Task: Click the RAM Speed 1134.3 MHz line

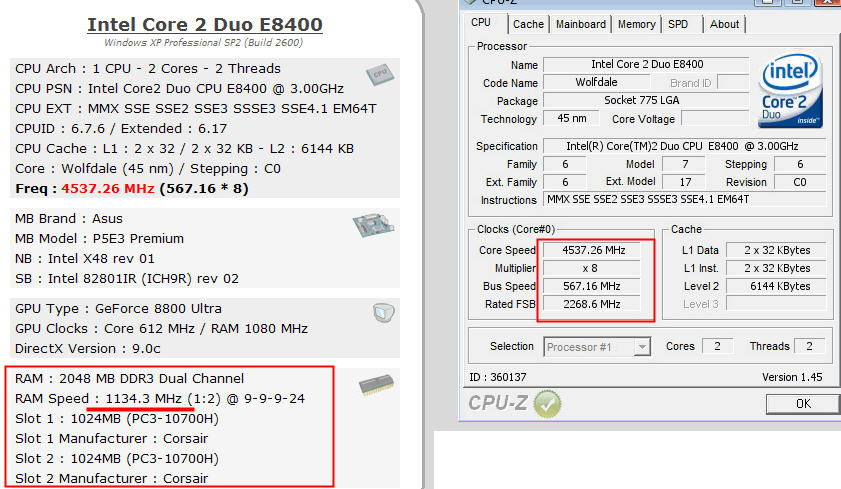Action: pyautogui.click(x=160, y=399)
